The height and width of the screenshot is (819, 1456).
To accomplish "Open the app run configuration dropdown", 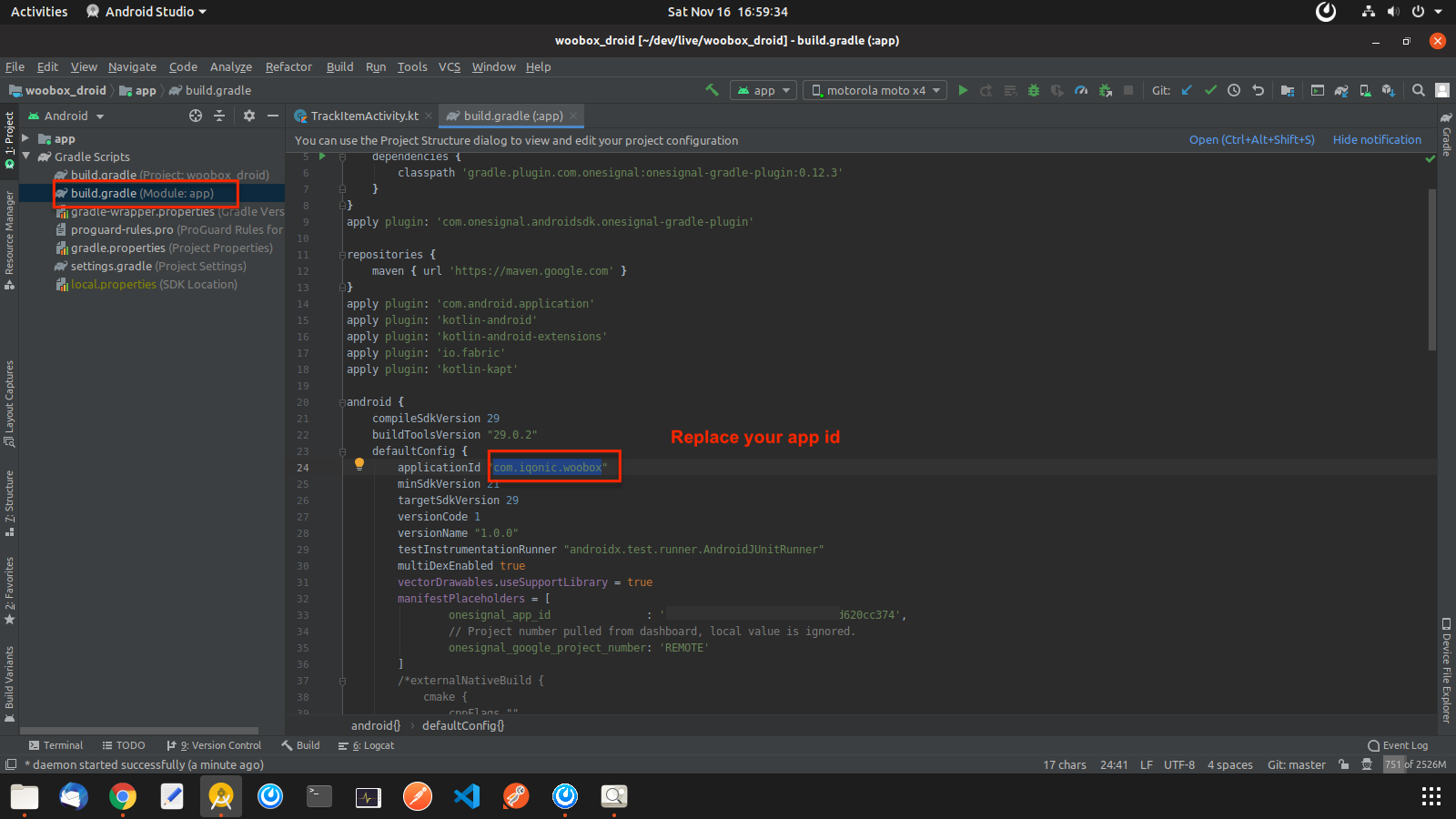I will click(763, 90).
